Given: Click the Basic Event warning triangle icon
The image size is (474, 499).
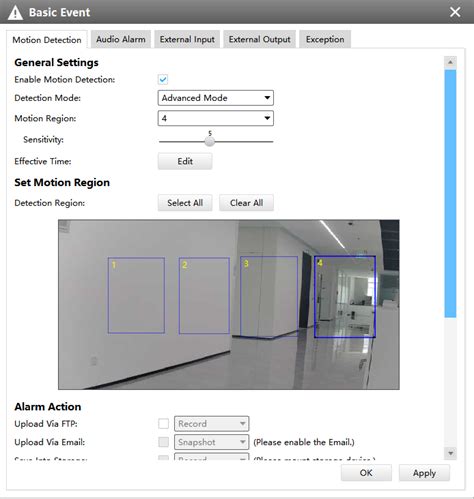Looking at the screenshot, I should [15, 13].
